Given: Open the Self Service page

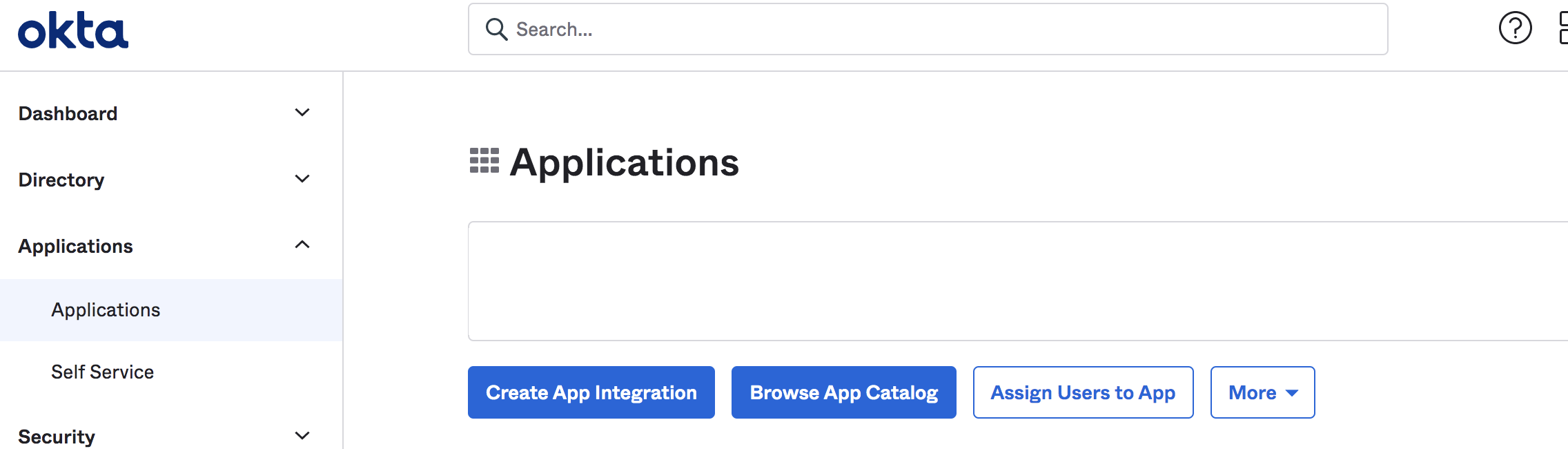Looking at the screenshot, I should (102, 372).
